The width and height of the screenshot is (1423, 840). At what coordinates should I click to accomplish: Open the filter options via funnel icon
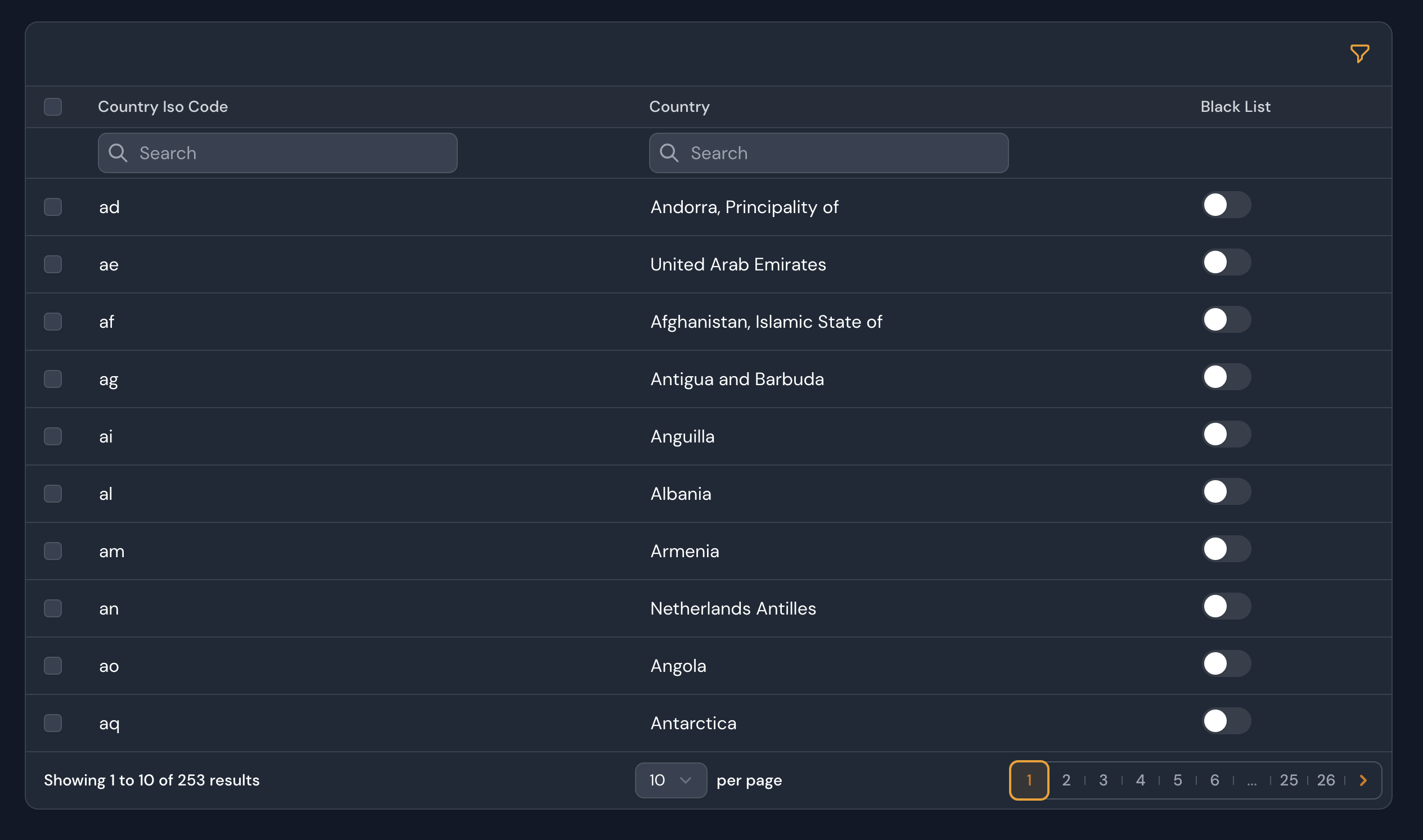coord(1359,53)
